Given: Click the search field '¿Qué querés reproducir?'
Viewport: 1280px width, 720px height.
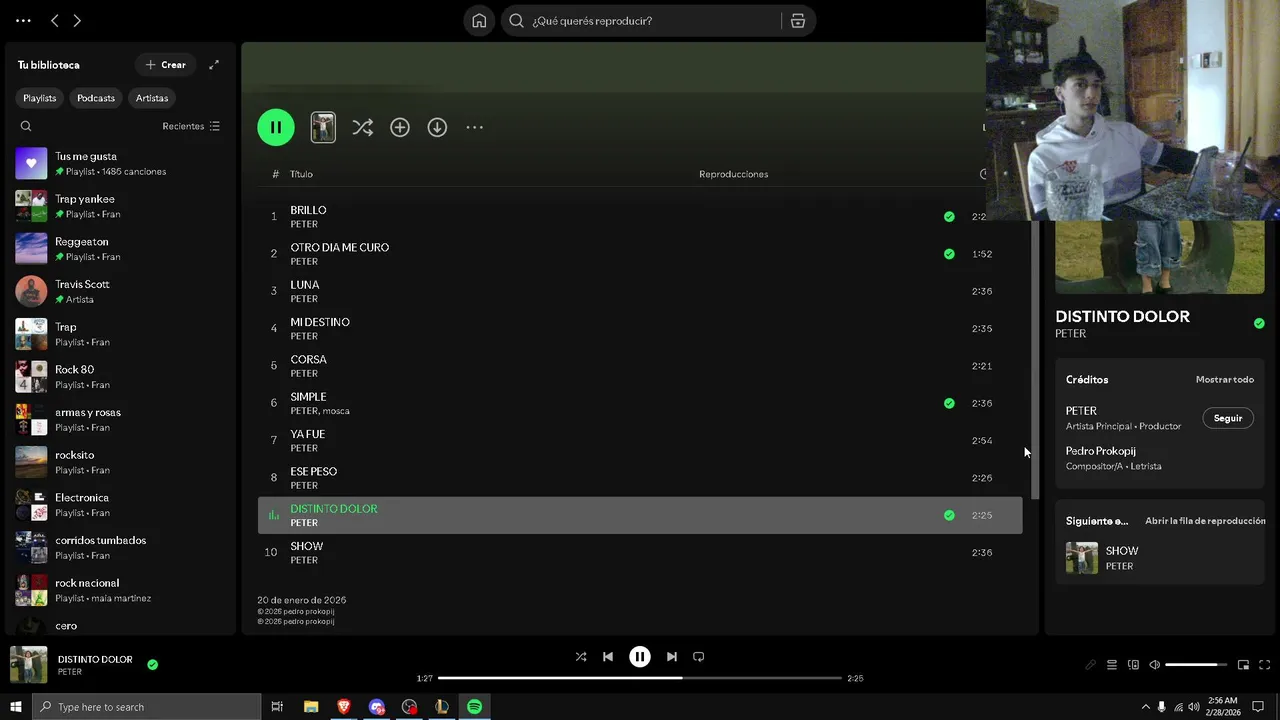Looking at the screenshot, I should point(641,20).
